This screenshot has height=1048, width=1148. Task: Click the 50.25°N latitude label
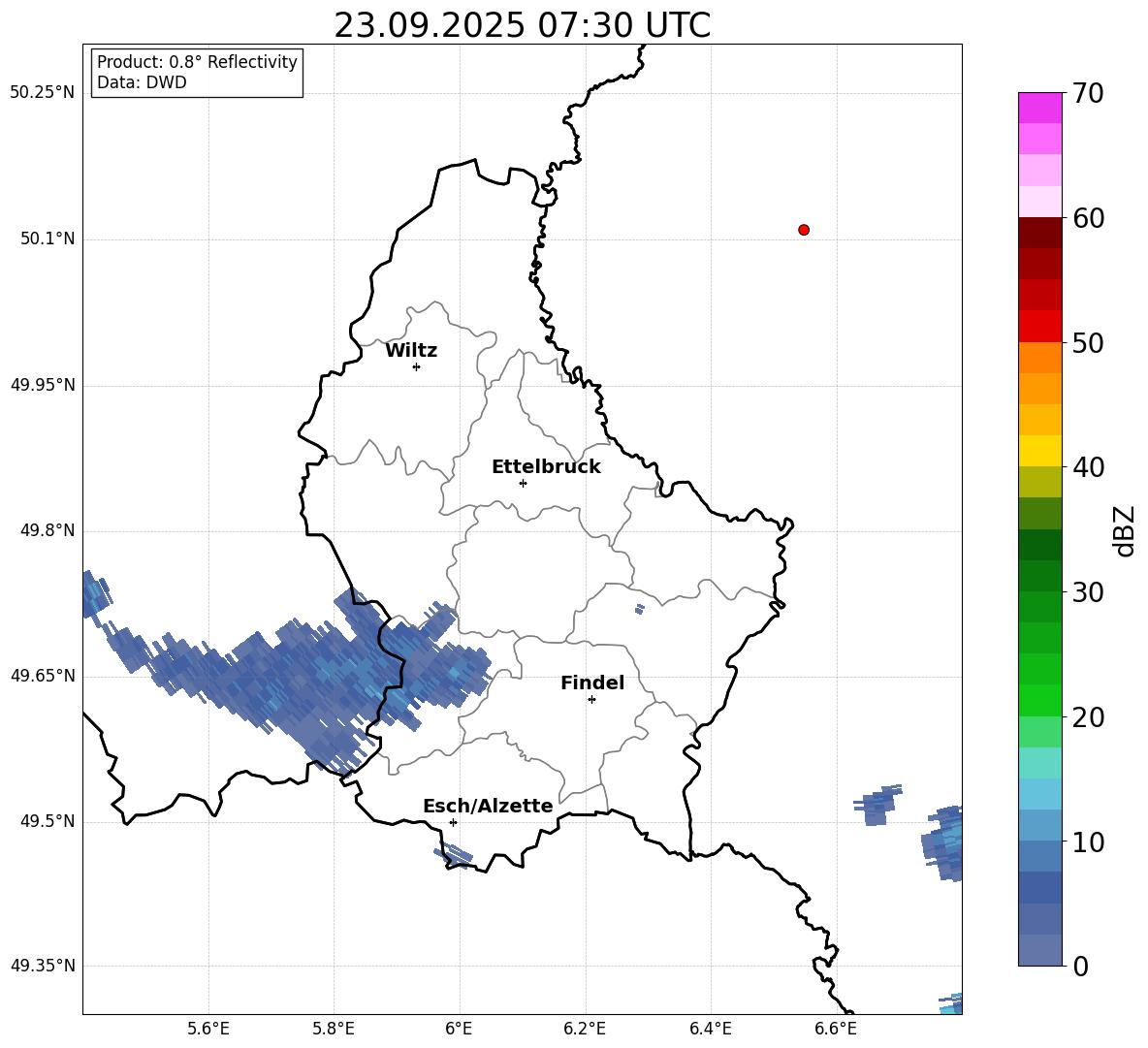pos(43,93)
